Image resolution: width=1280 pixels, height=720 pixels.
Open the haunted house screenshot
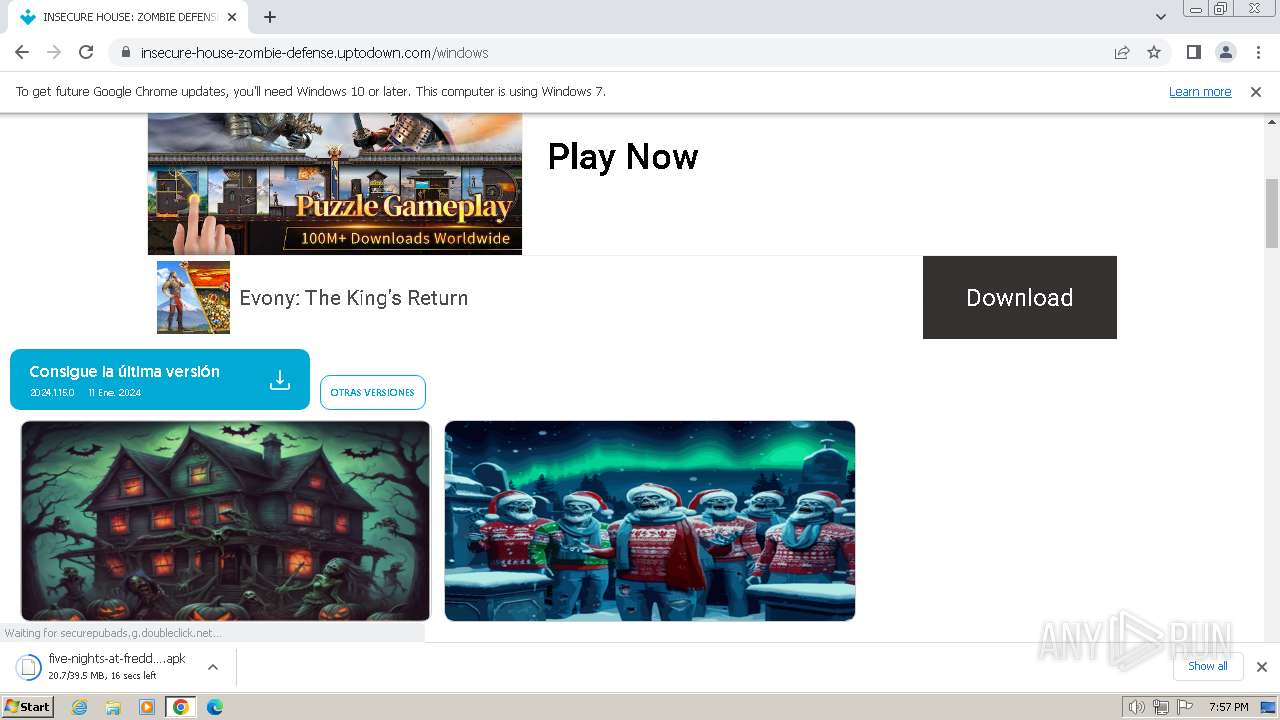[225, 520]
